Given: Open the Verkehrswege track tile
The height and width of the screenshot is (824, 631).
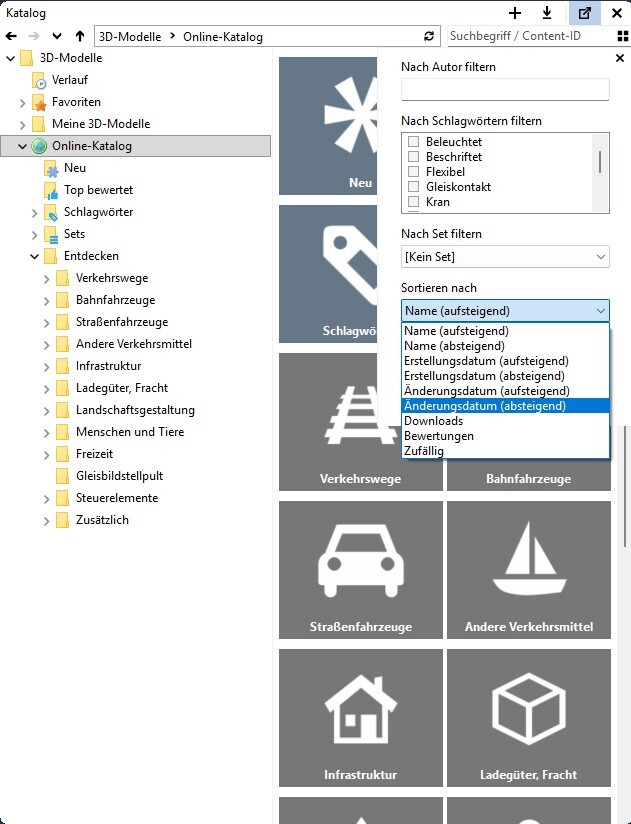Looking at the screenshot, I should tap(360, 421).
